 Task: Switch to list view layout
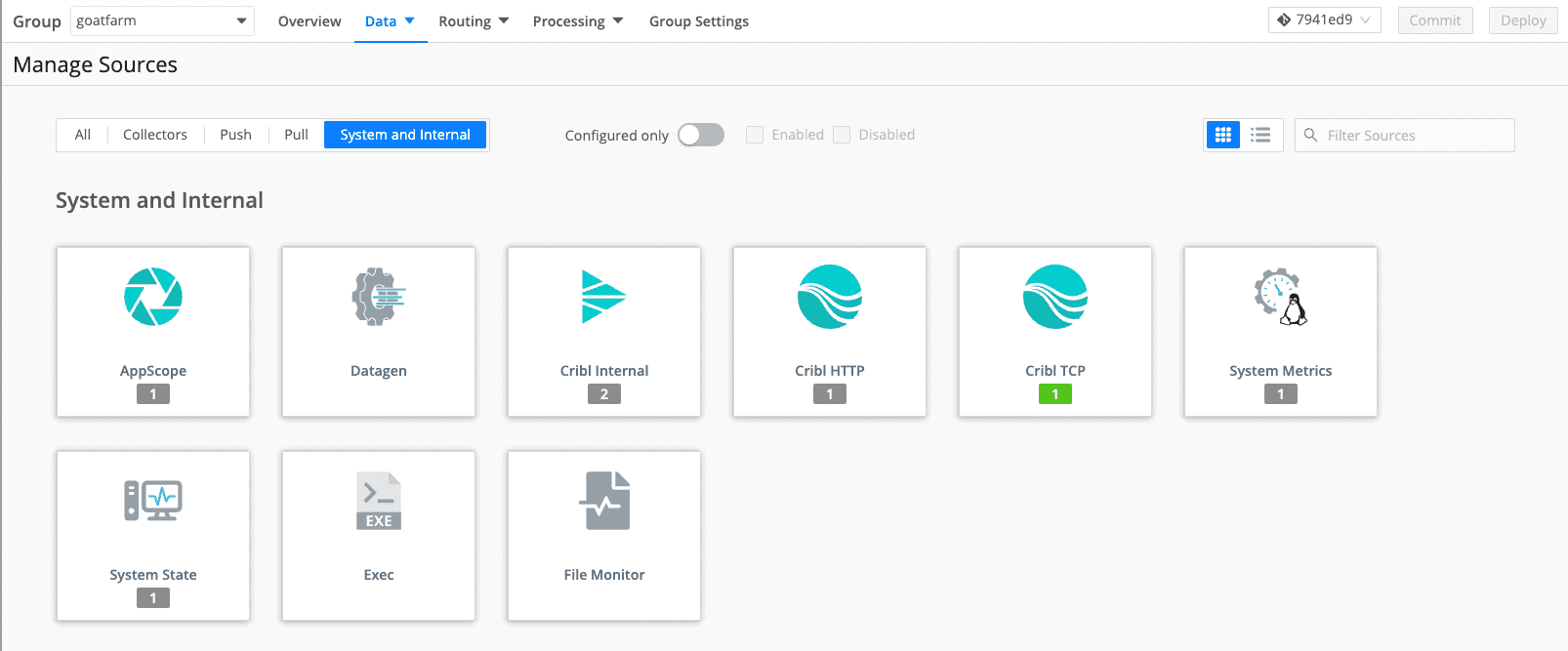point(1260,135)
